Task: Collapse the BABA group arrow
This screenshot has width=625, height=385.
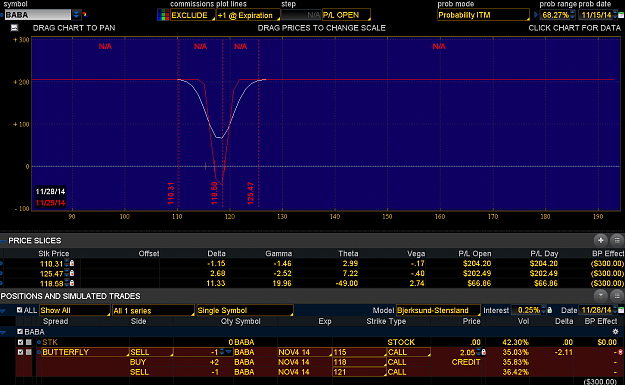Action: 3,332
